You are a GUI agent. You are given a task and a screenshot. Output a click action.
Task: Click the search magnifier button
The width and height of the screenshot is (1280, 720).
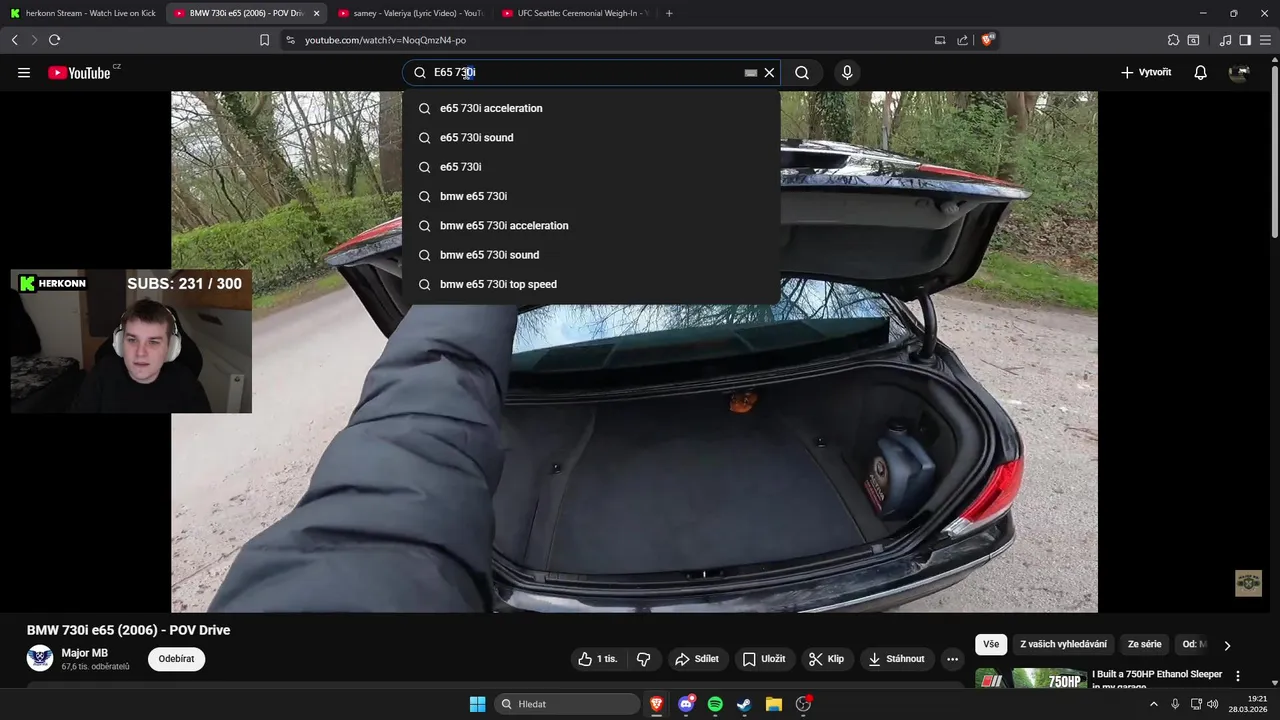coord(802,72)
